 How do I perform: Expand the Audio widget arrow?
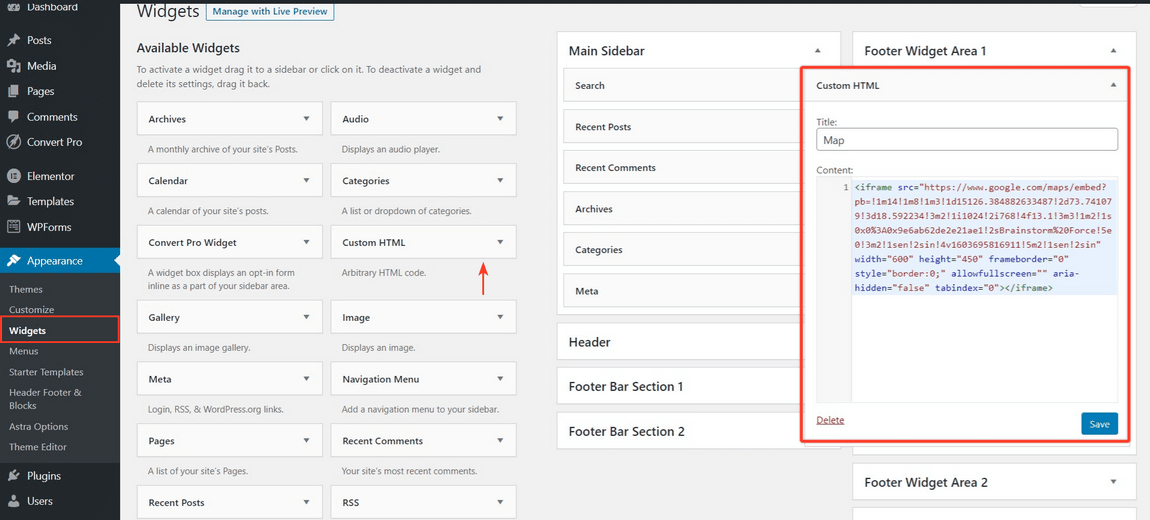[500, 119]
